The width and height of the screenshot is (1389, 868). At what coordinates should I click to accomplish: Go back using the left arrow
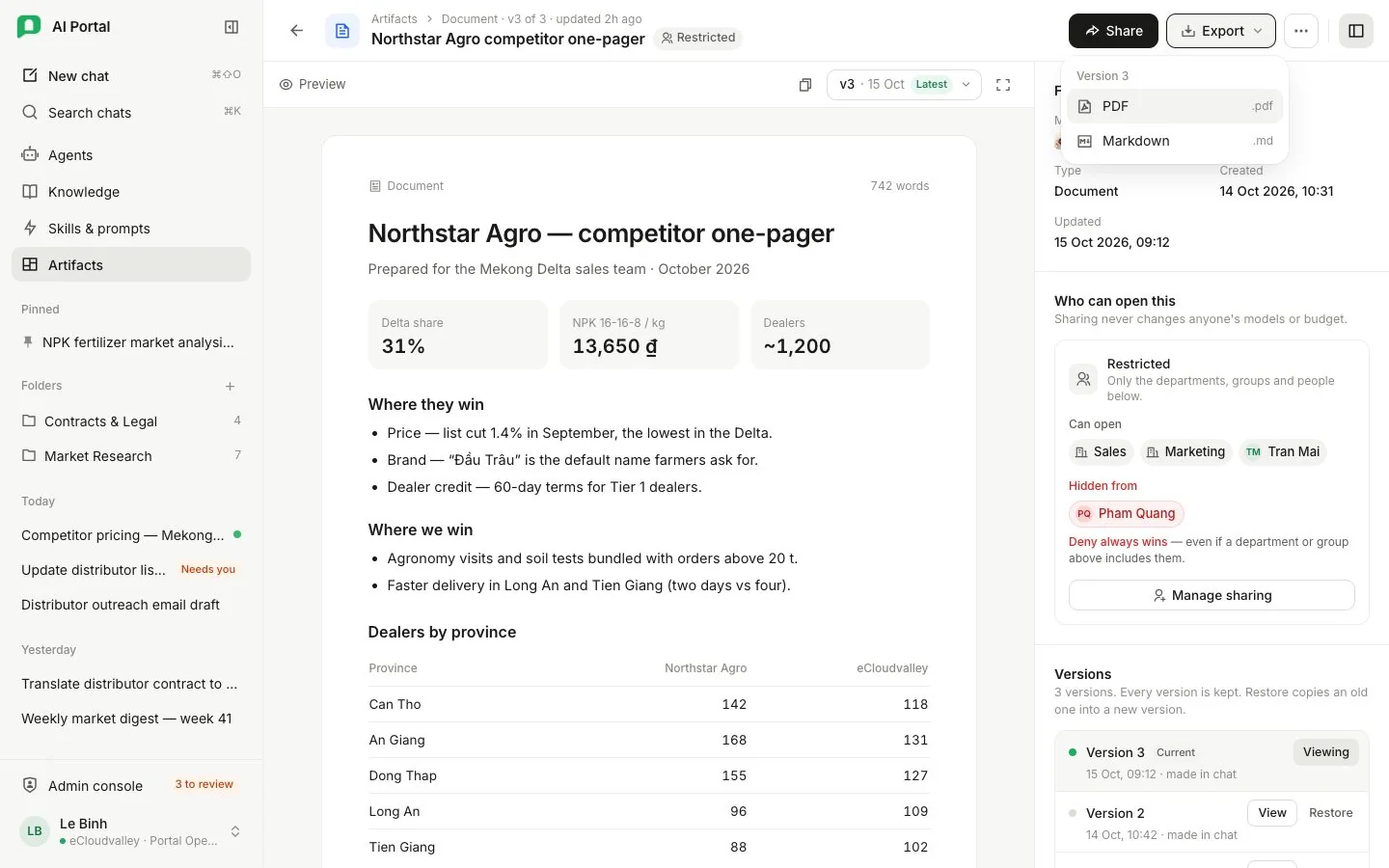pos(297,31)
